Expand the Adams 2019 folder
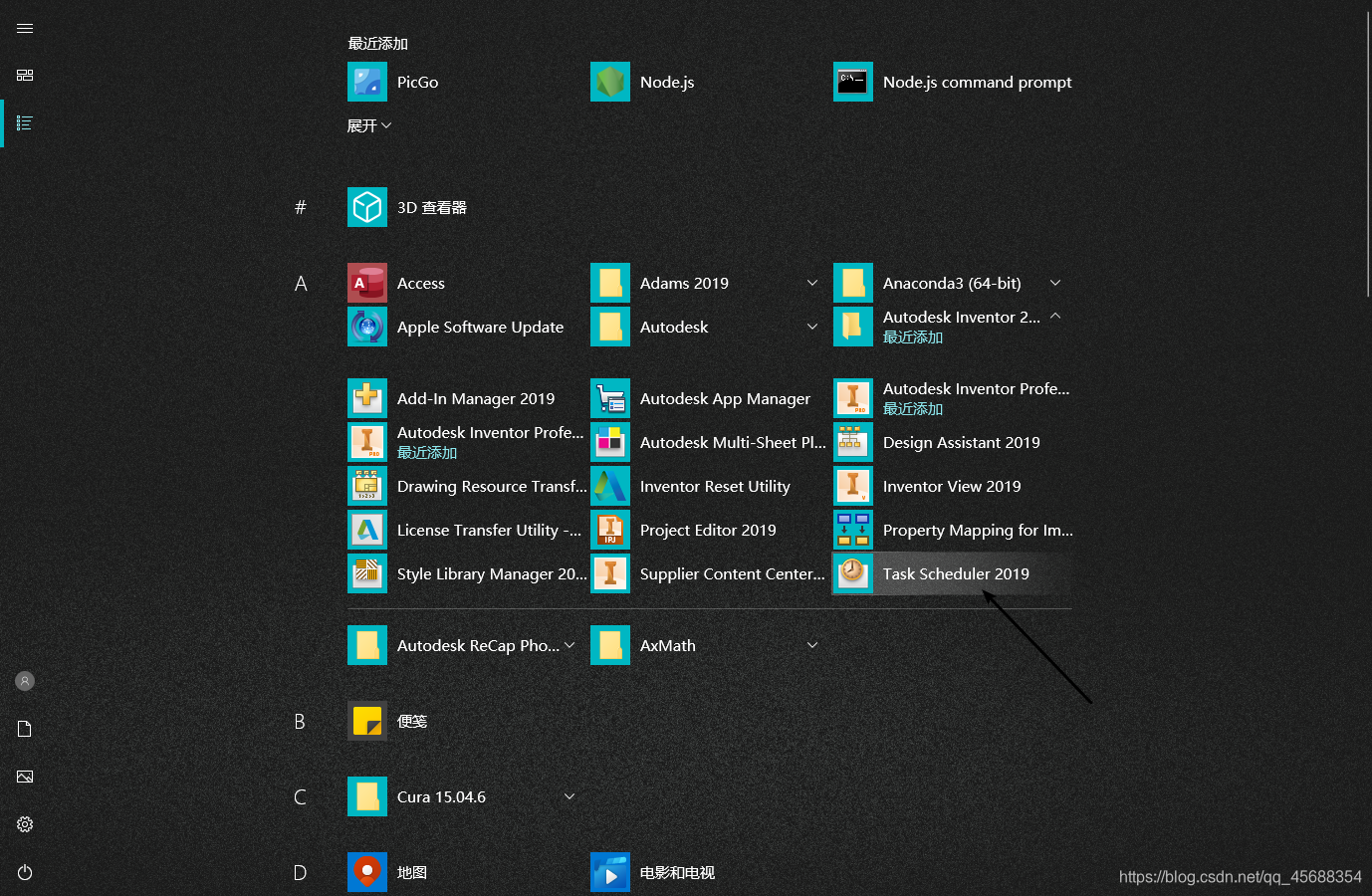 click(x=812, y=283)
